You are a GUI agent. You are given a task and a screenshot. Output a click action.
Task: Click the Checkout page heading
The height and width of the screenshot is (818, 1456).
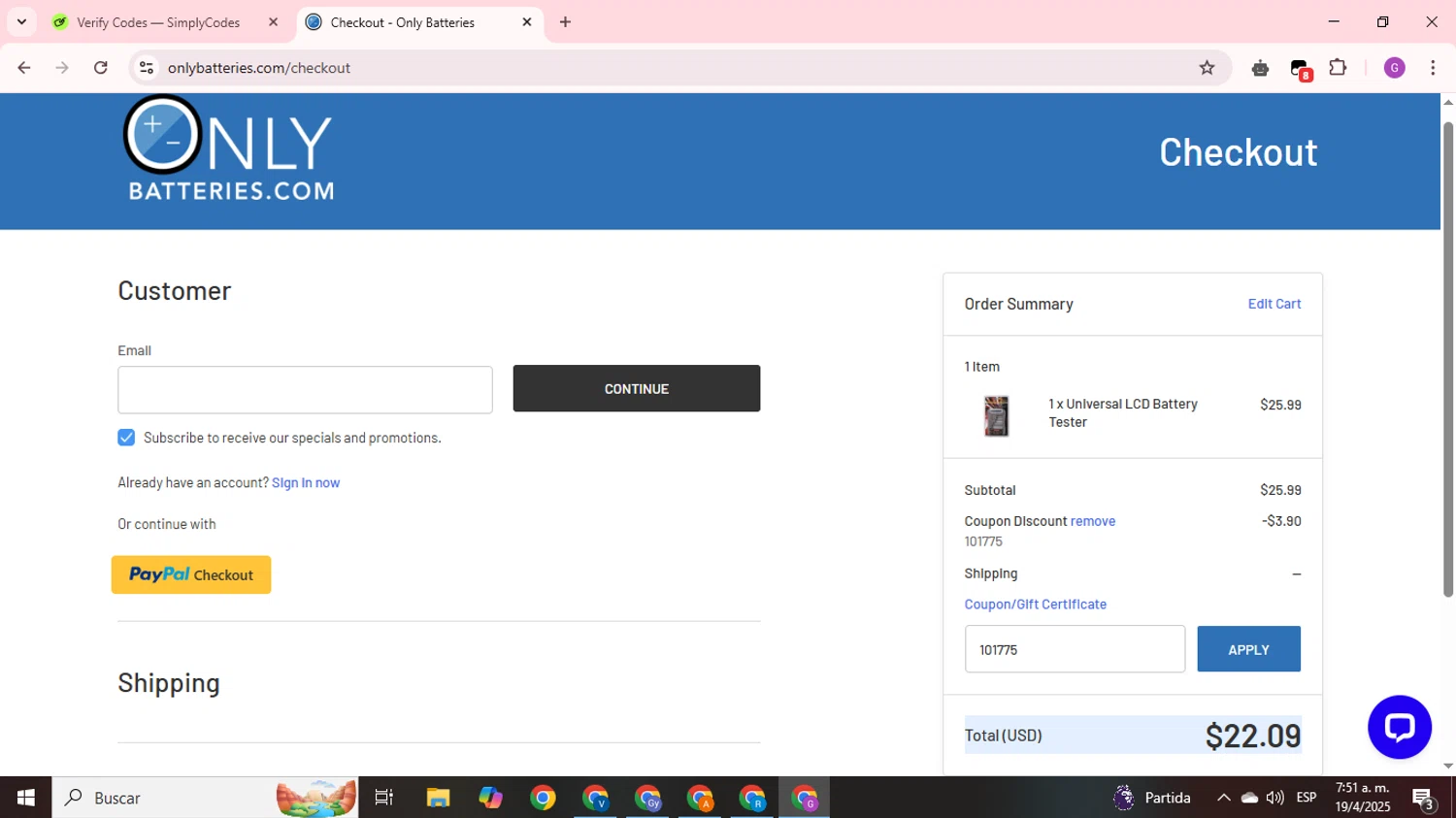[1238, 152]
